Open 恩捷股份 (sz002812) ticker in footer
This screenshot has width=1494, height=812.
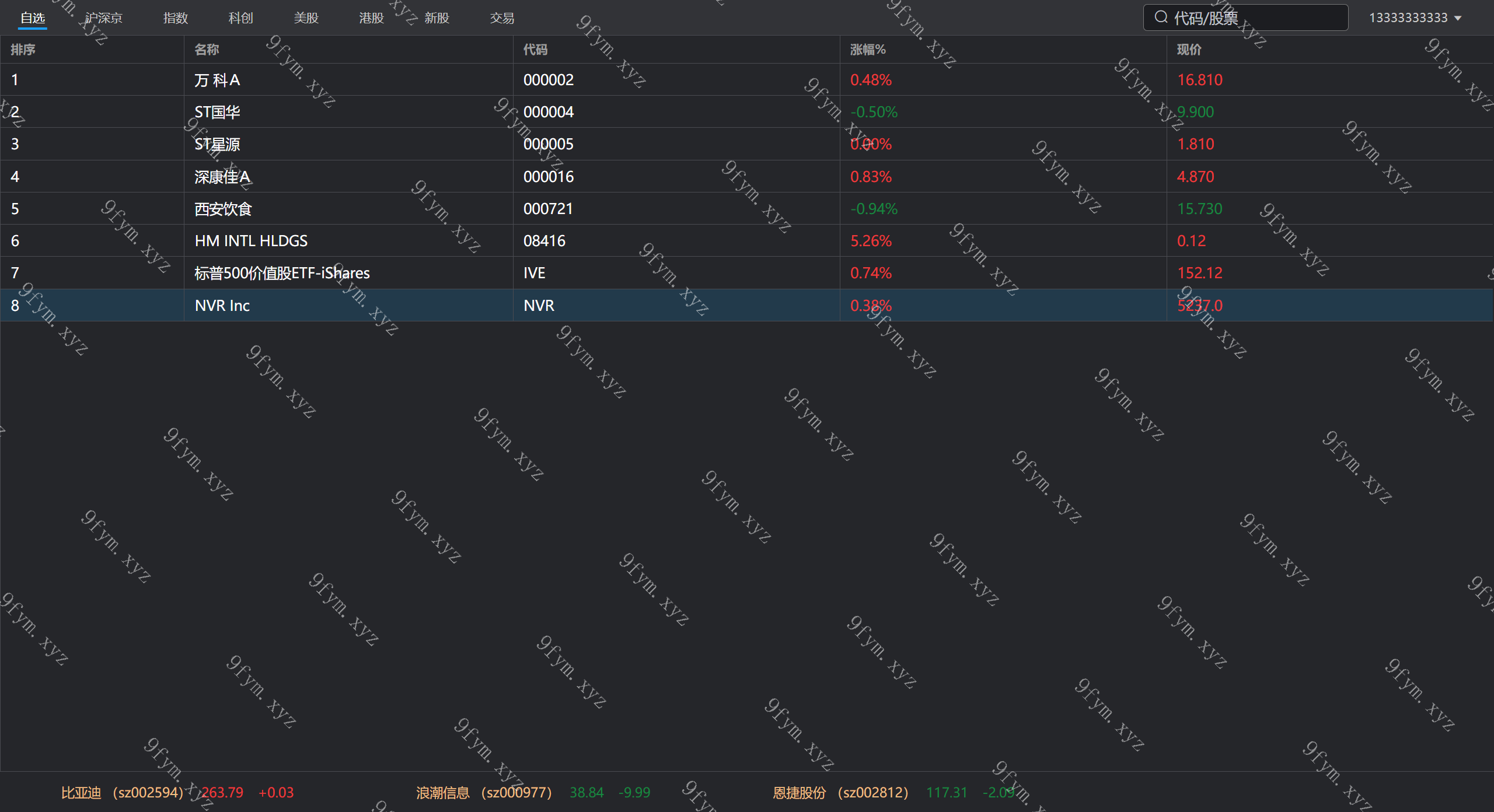click(841, 793)
